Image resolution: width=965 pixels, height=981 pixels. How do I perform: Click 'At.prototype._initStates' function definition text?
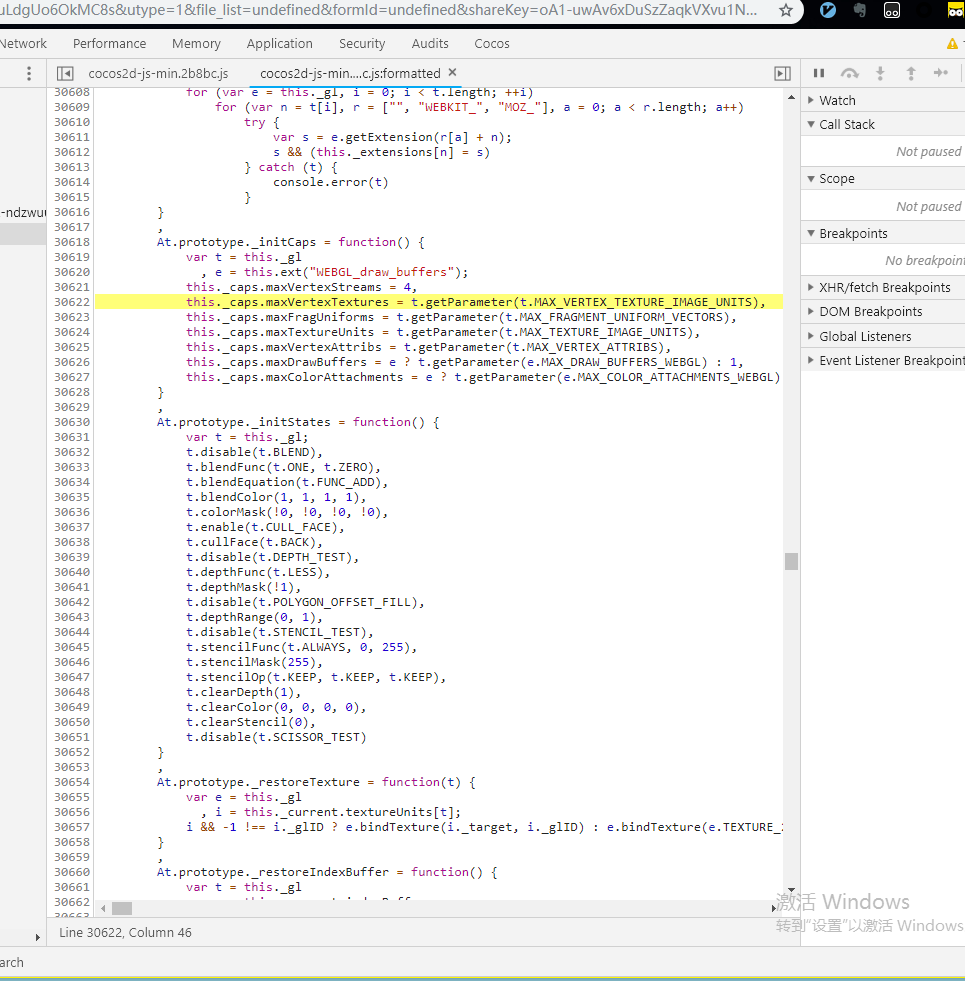pos(243,422)
